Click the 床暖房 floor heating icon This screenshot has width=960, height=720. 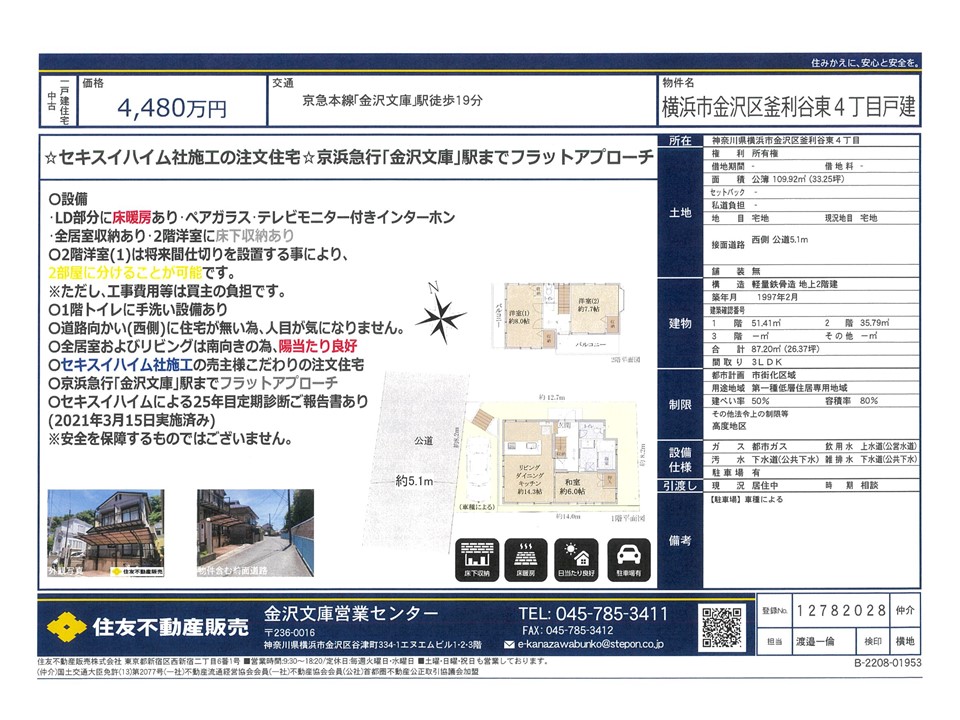click(x=525, y=560)
